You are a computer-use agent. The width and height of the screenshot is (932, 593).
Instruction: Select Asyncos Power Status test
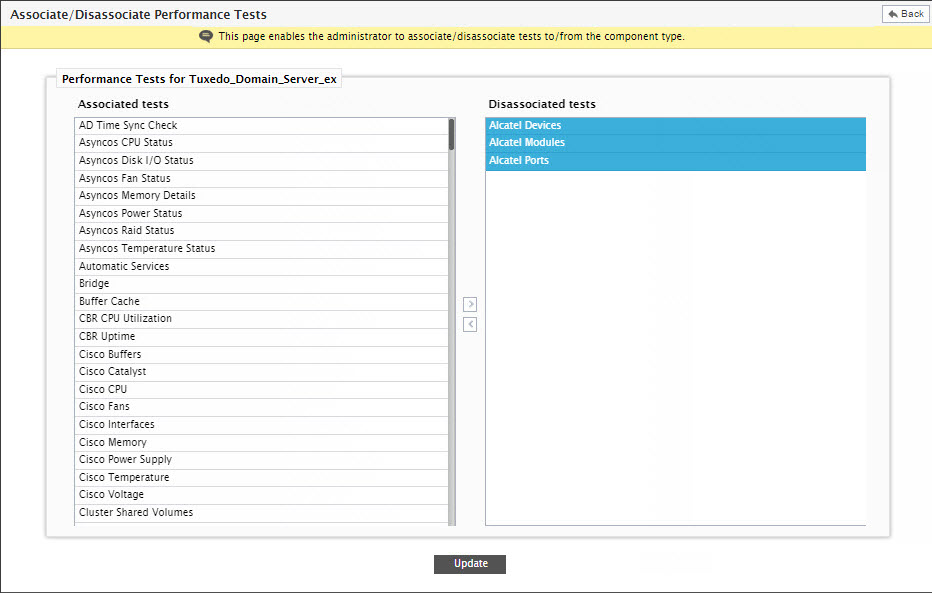tap(262, 213)
